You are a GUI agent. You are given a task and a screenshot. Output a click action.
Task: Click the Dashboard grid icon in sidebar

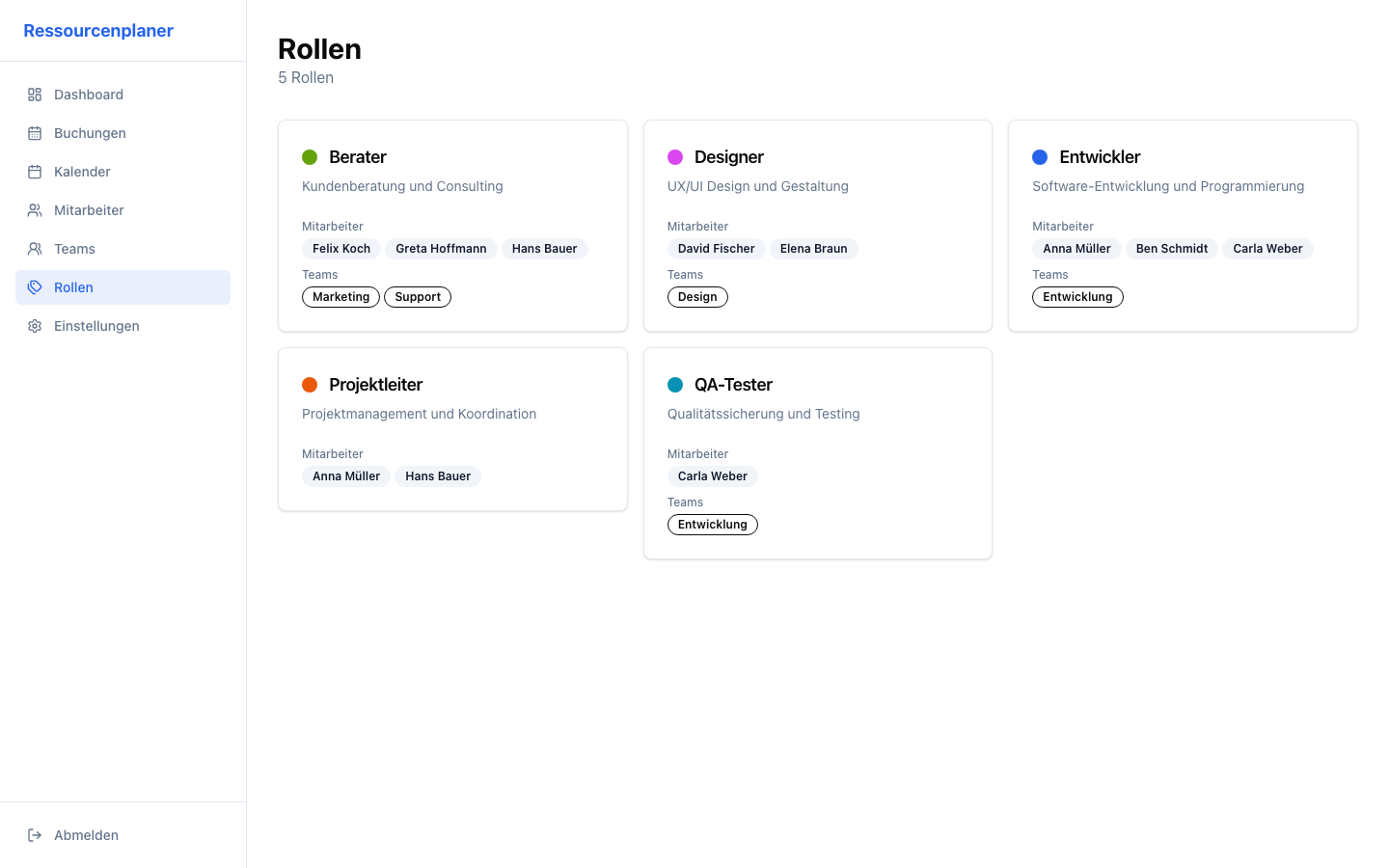[x=35, y=95]
